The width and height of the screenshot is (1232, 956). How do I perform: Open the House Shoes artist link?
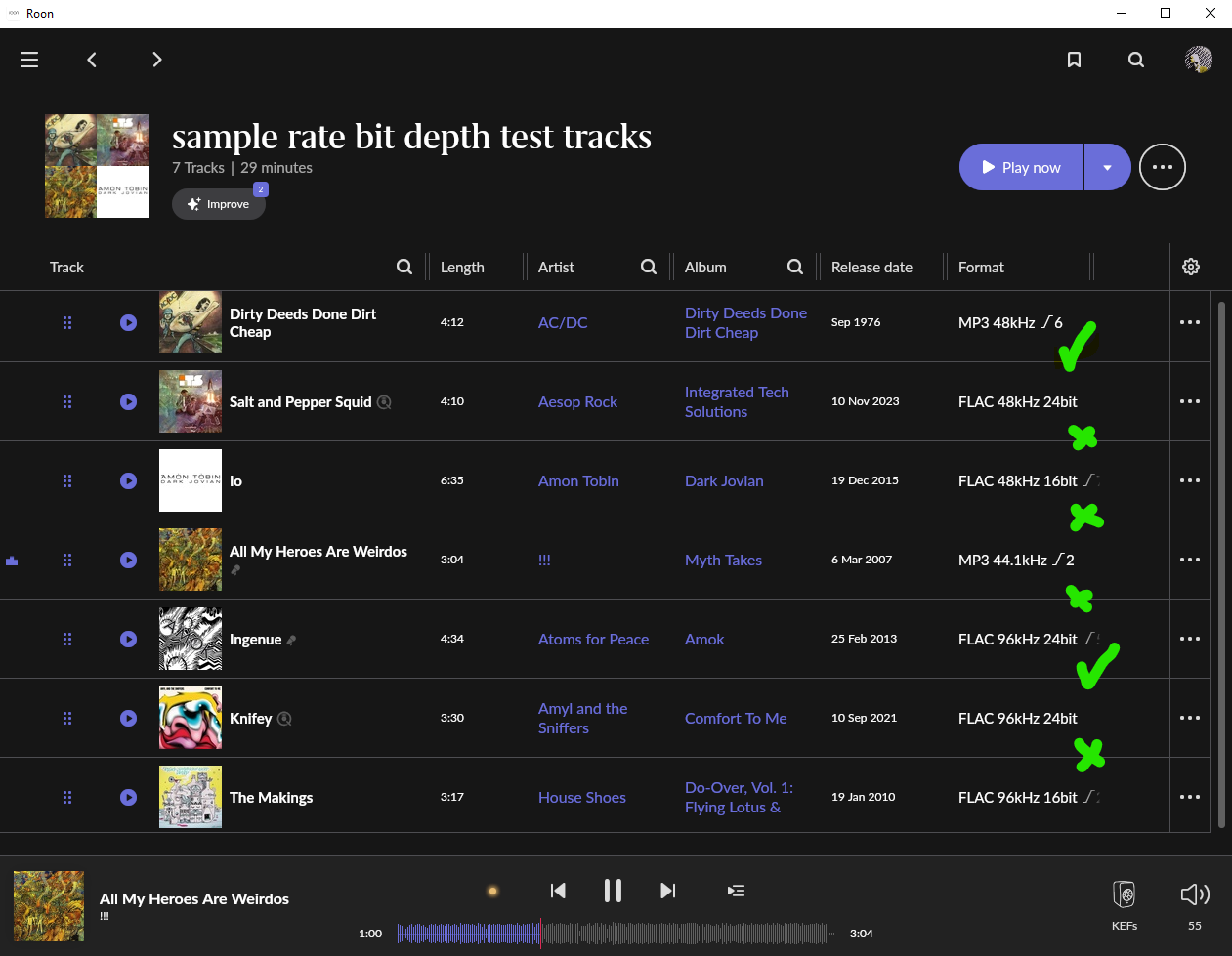[x=582, y=797]
